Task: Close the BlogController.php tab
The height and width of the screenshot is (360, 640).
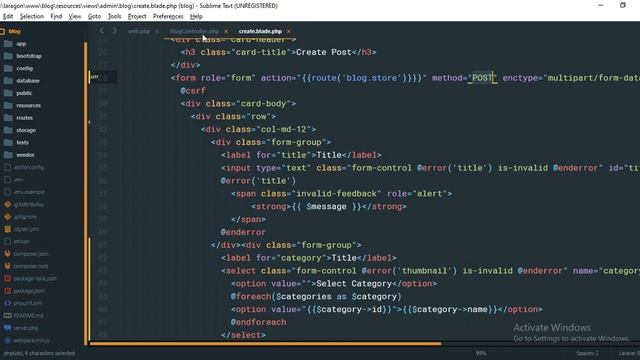Action: tap(226, 31)
